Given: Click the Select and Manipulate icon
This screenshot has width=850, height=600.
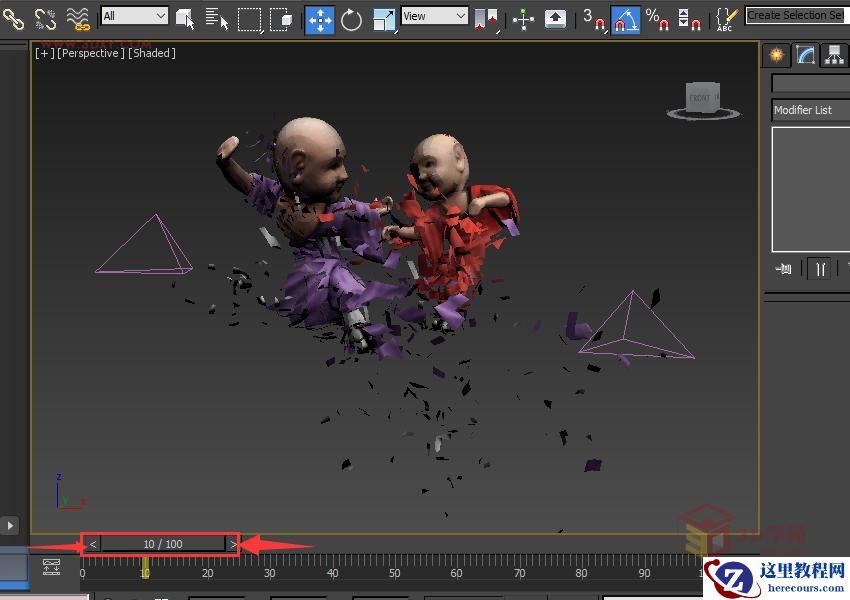Looking at the screenshot, I should pyautogui.click(x=523, y=18).
